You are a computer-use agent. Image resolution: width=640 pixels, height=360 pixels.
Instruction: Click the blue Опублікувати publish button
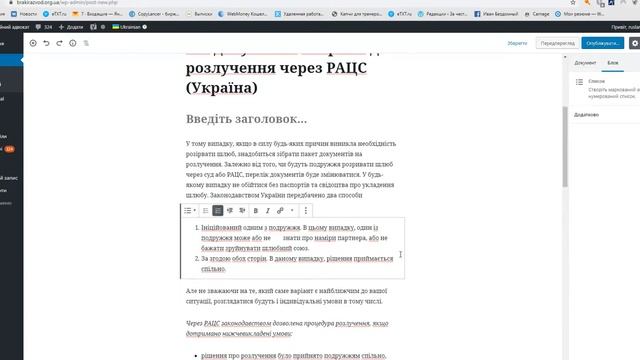[x=603, y=43]
